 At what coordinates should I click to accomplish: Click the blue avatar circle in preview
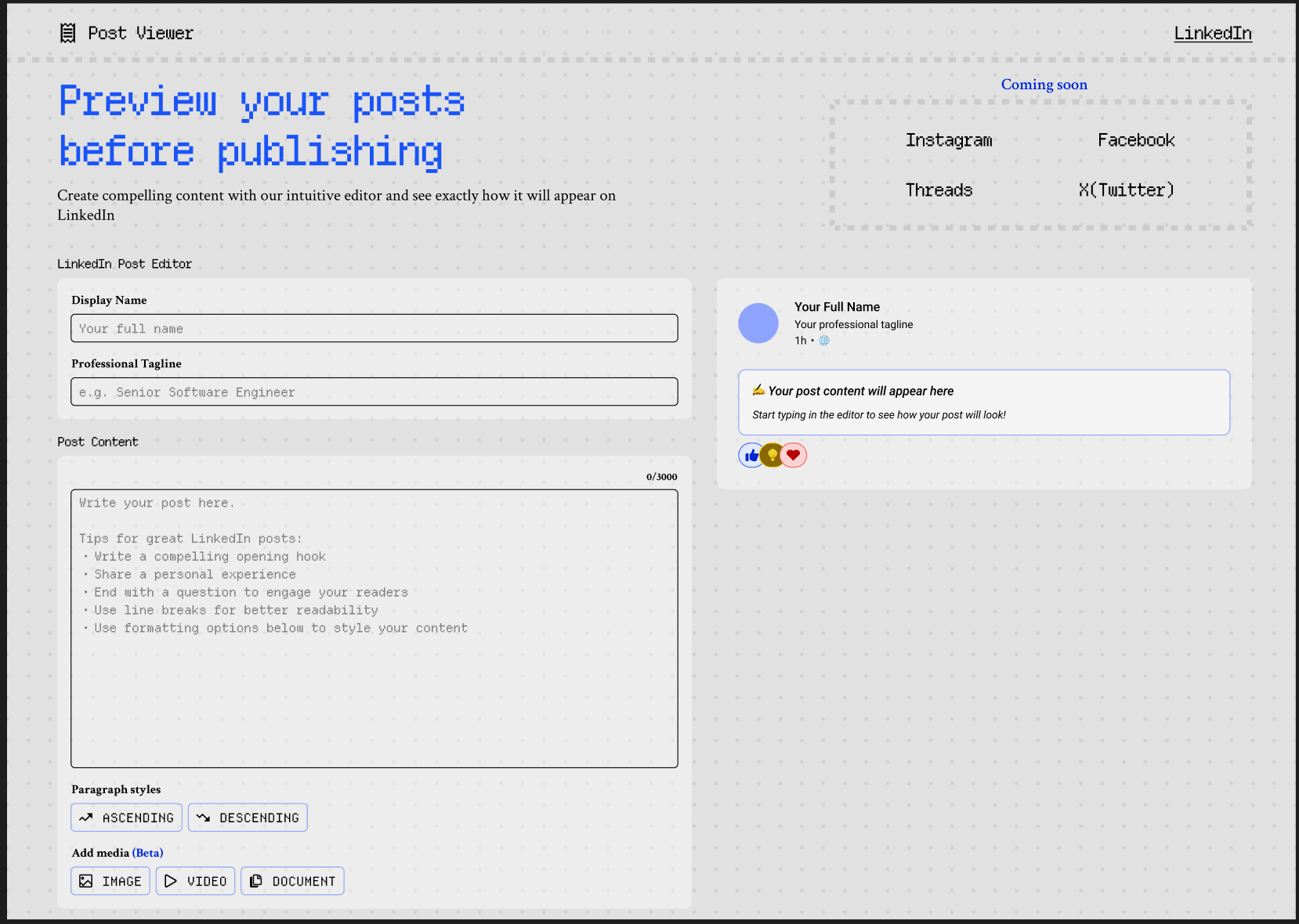[758, 323]
